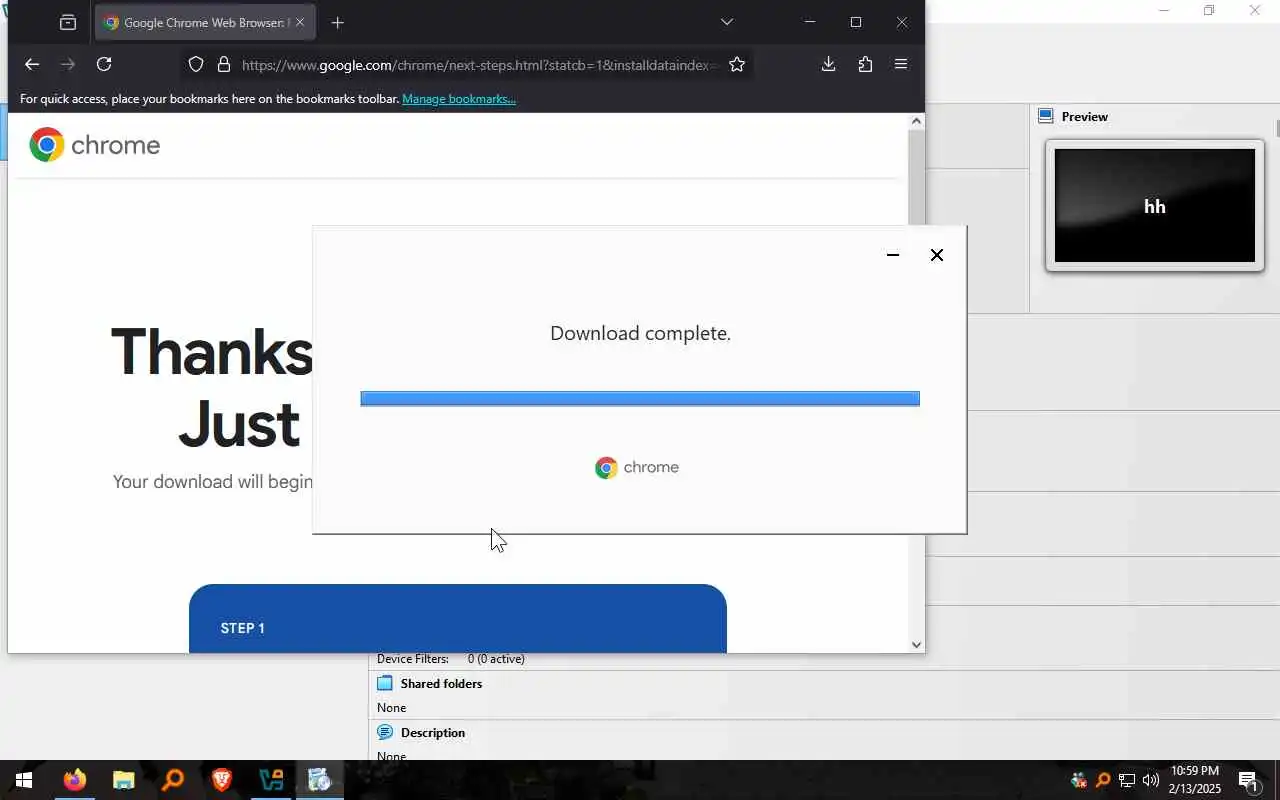Open a new Firefox tab
The width and height of the screenshot is (1280, 800).
(x=338, y=22)
